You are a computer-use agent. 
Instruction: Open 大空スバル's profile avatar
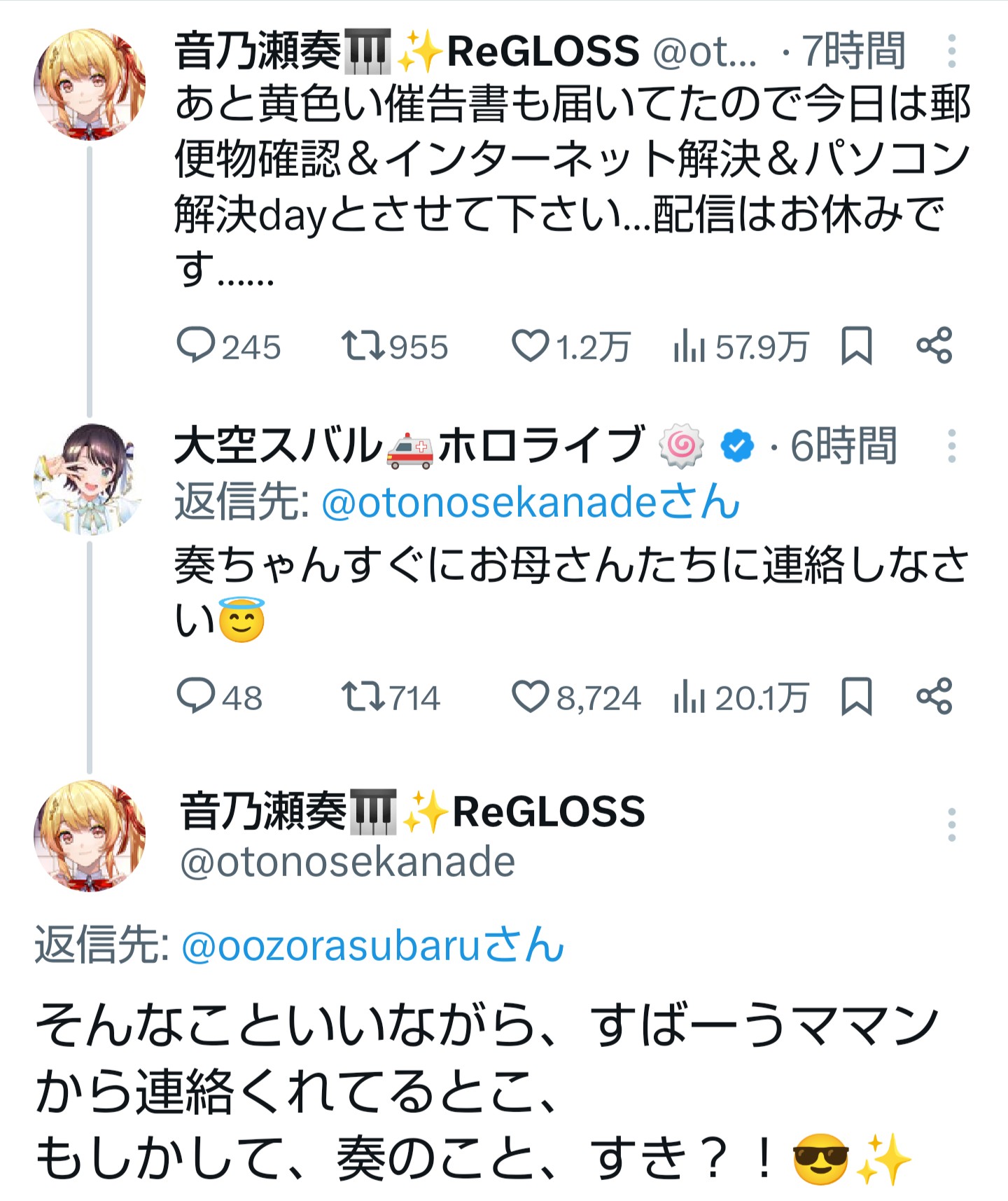pyautogui.click(x=90, y=480)
